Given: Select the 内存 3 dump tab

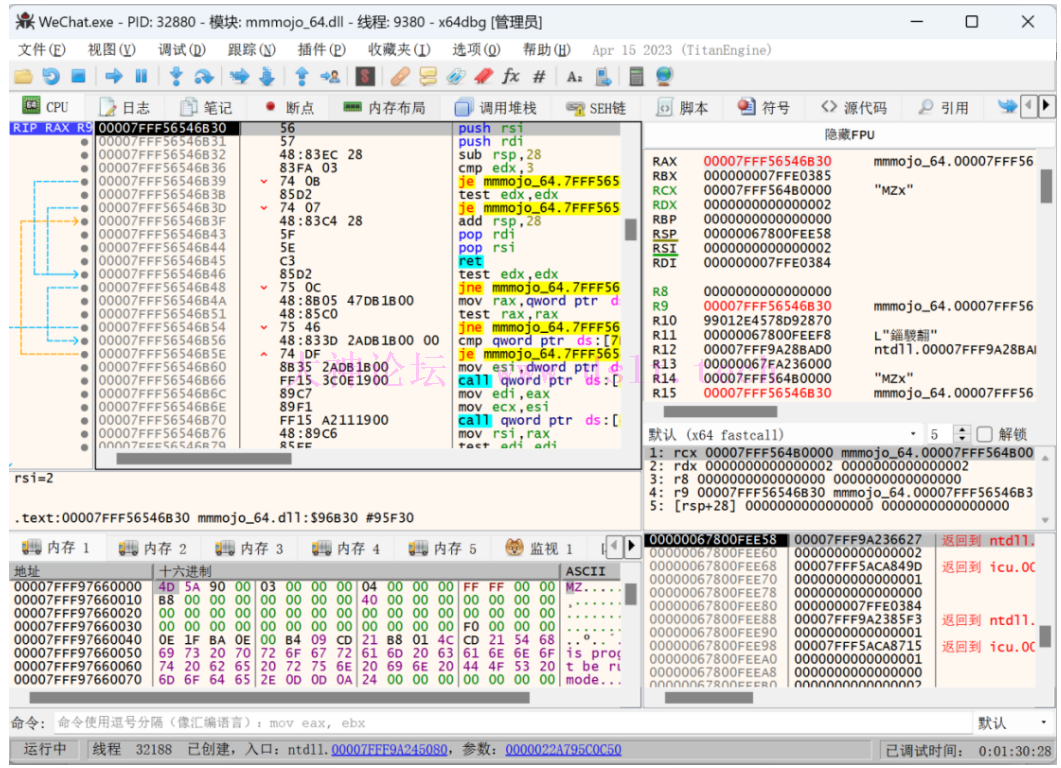Looking at the screenshot, I should click(x=250, y=547).
